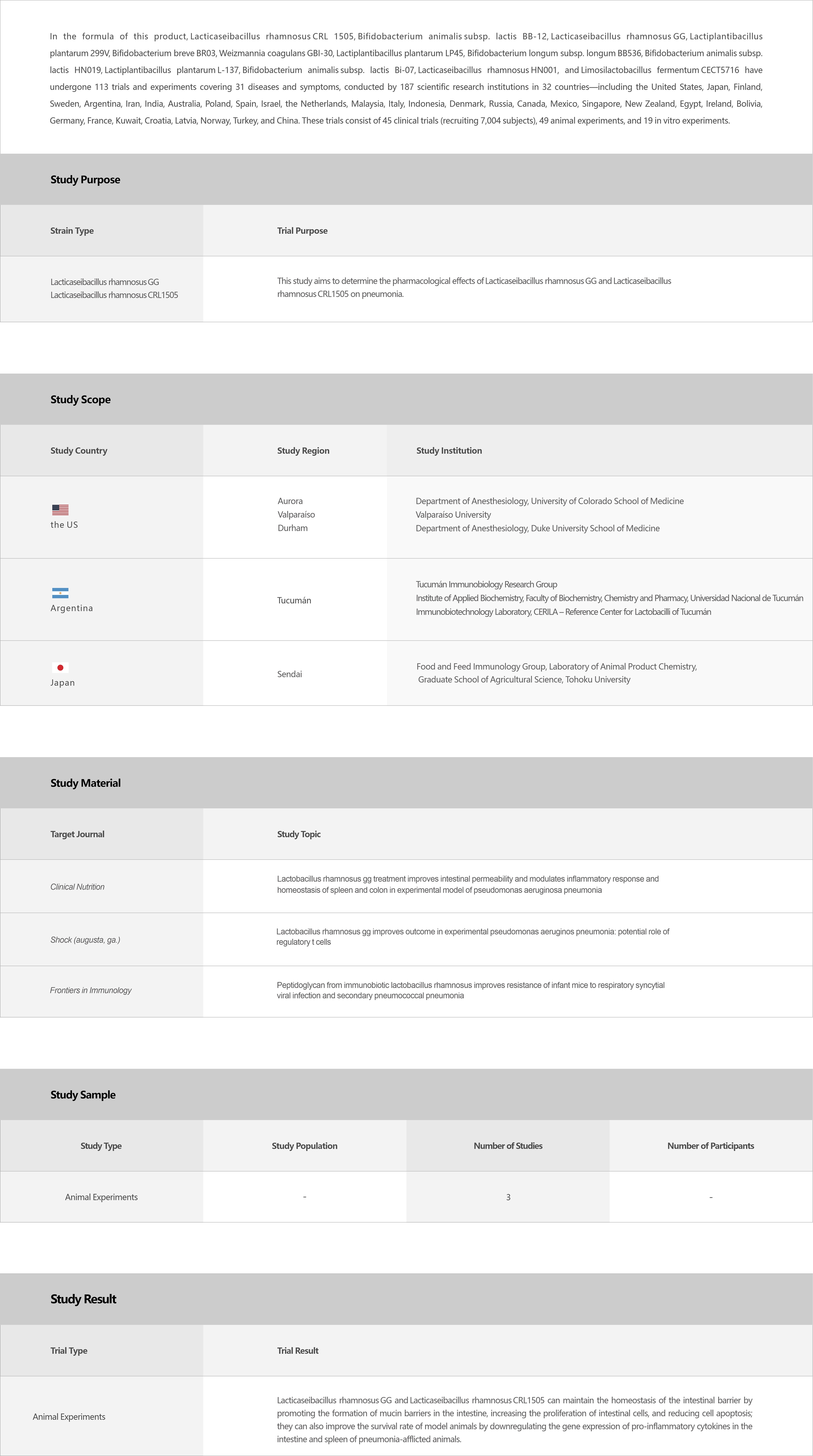Open the Shock (augusta, ga.) journal entry
Screen dimensions: 813x1456
click(x=85, y=939)
